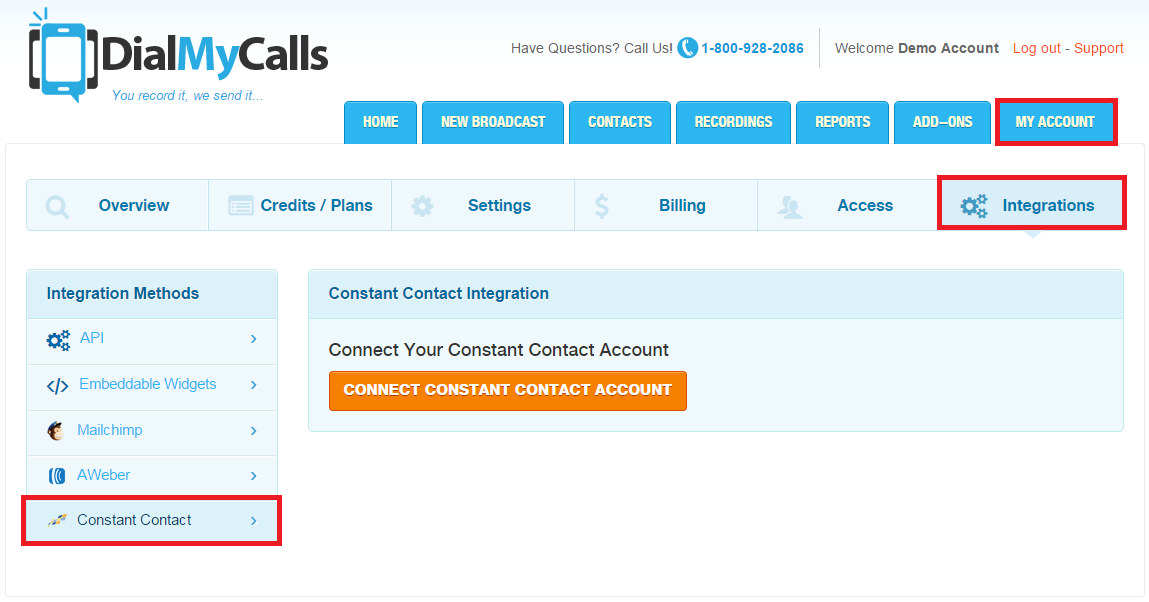This screenshot has height=602, width=1149.
Task: Click the API gears icon in sidebar
Action: 58,340
